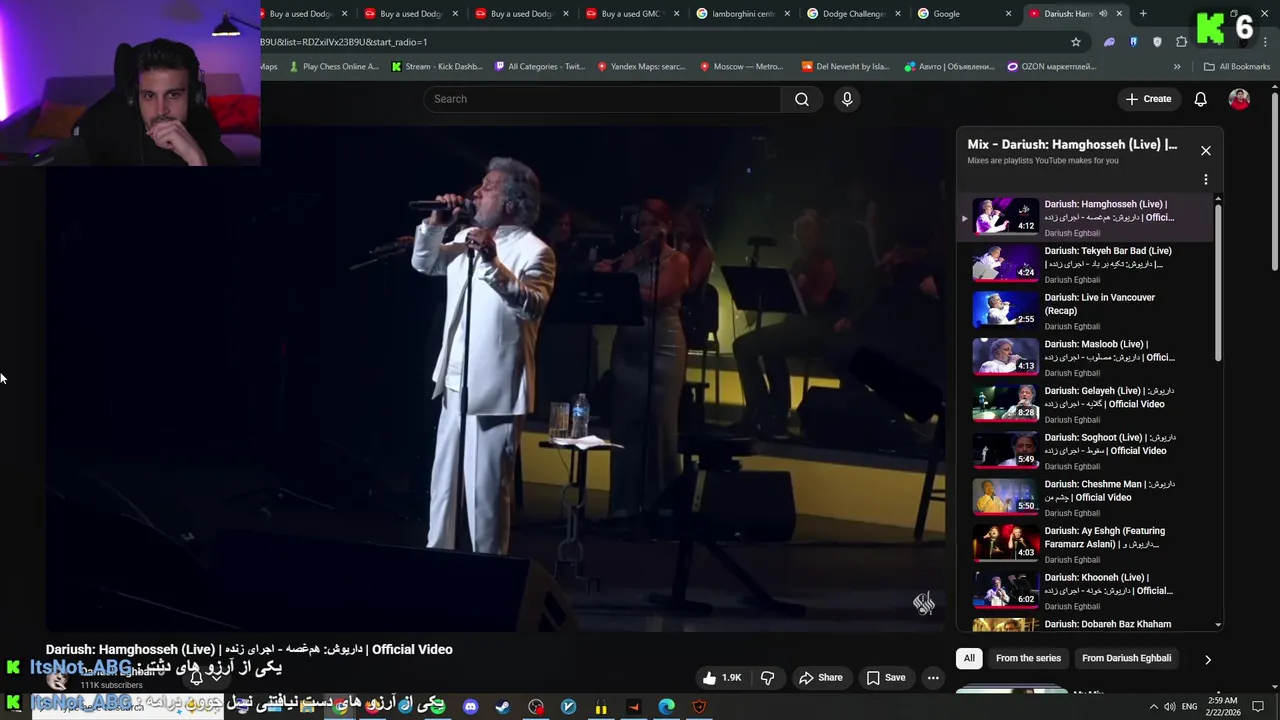Play Cheshme Man Official Video thumbnail
Screen dimensions: 1280x720
1006,497
